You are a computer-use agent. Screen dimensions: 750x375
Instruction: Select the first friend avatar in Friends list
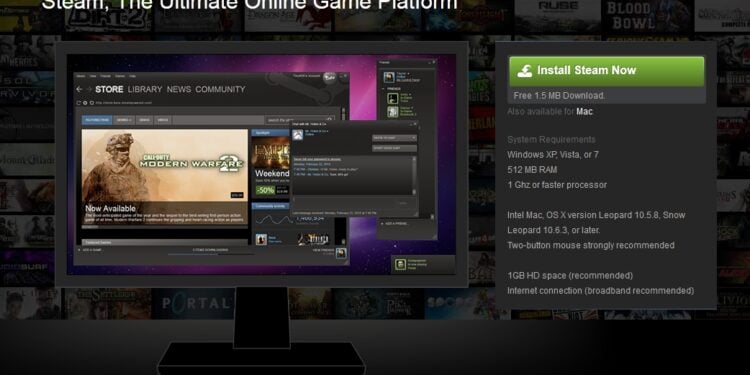coord(393,99)
